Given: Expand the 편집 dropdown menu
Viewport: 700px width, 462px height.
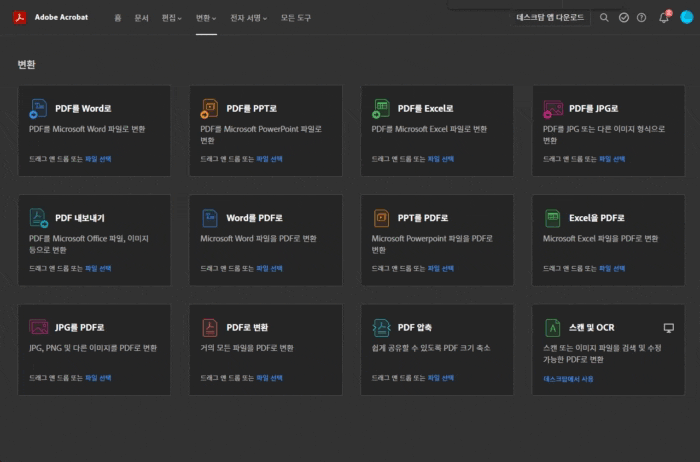Looking at the screenshot, I should (x=172, y=17).
